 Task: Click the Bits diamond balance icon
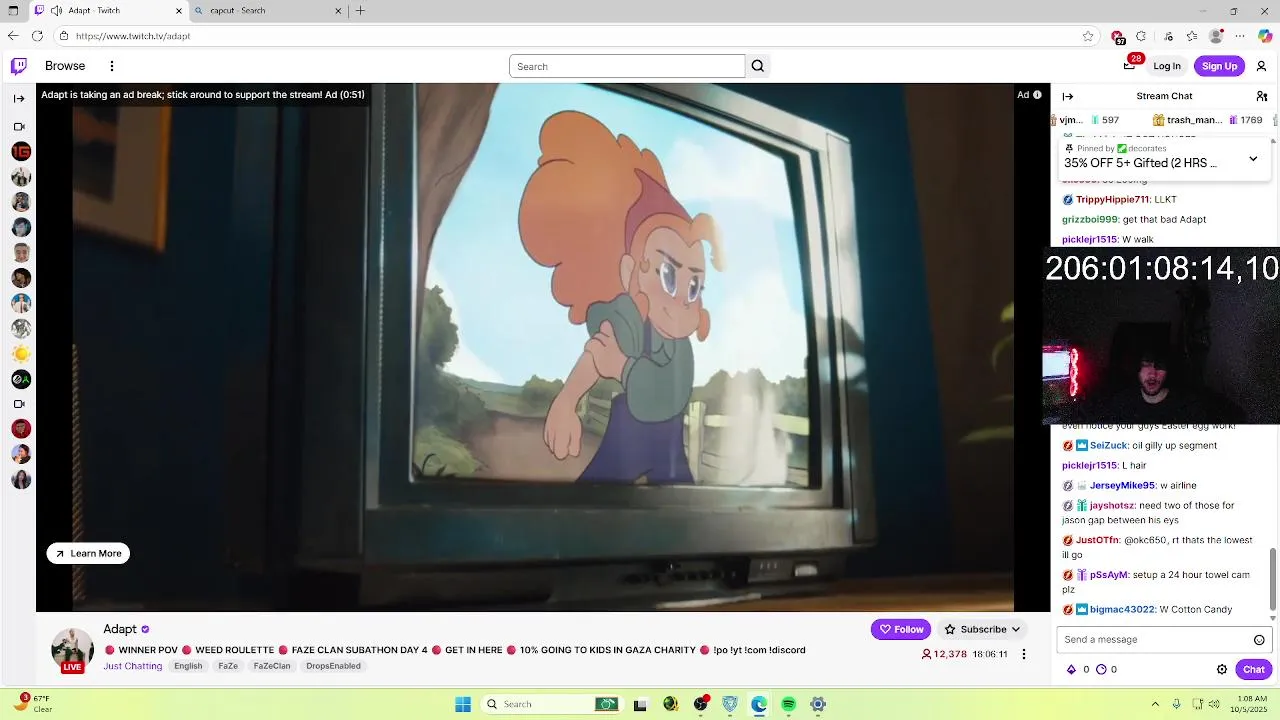point(1072,670)
